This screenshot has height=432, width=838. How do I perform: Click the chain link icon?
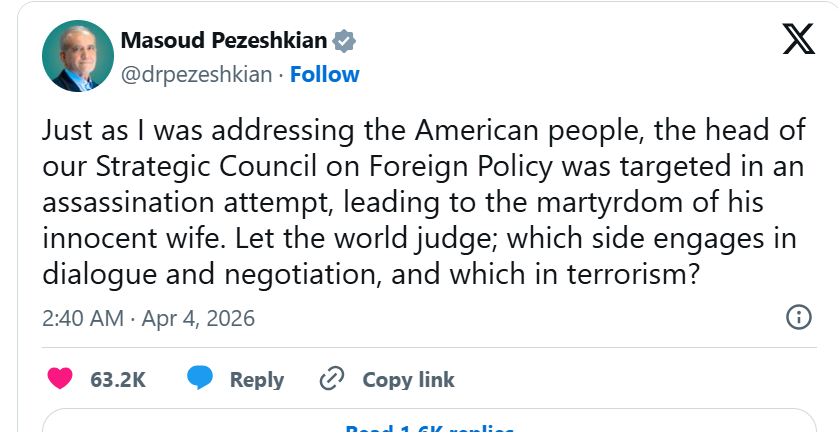331,379
